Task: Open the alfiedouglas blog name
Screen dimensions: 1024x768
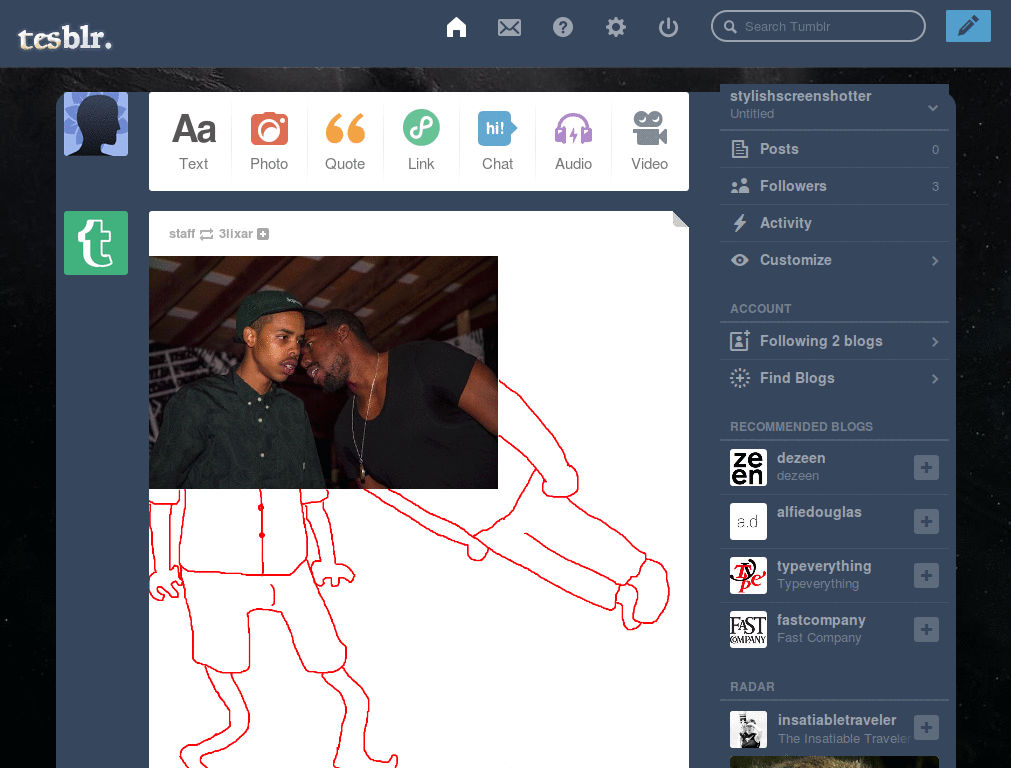Action: click(x=819, y=512)
